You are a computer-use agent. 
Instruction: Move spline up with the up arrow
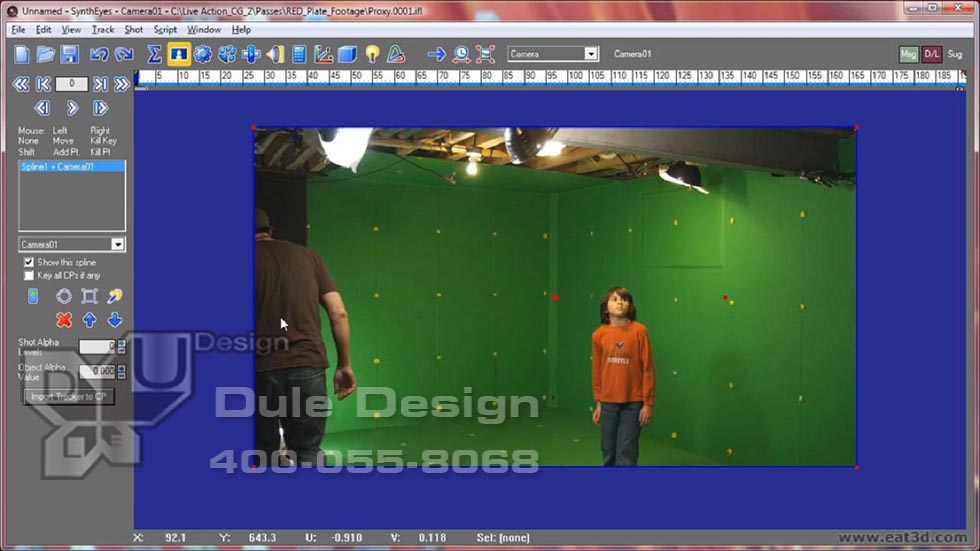[x=90, y=320]
